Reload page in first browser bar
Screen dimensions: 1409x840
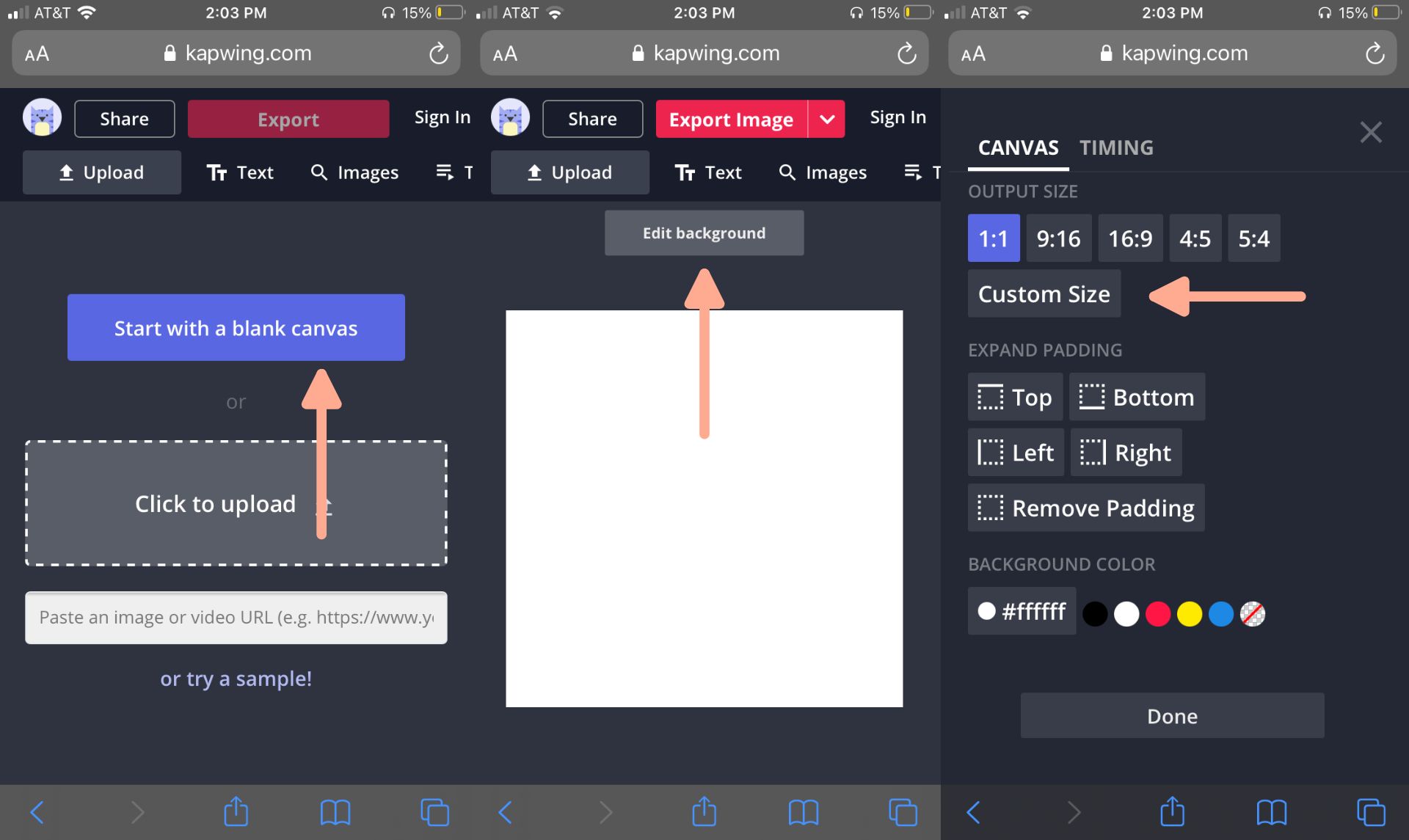coord(438,54)
